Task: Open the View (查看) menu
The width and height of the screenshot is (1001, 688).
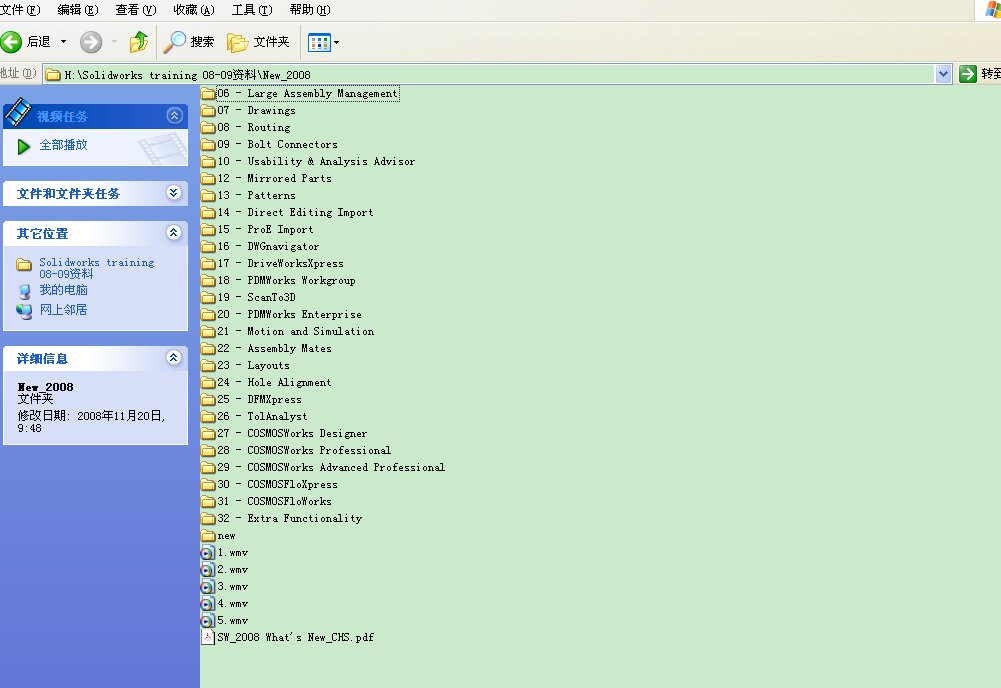Action: coord(135,10)
